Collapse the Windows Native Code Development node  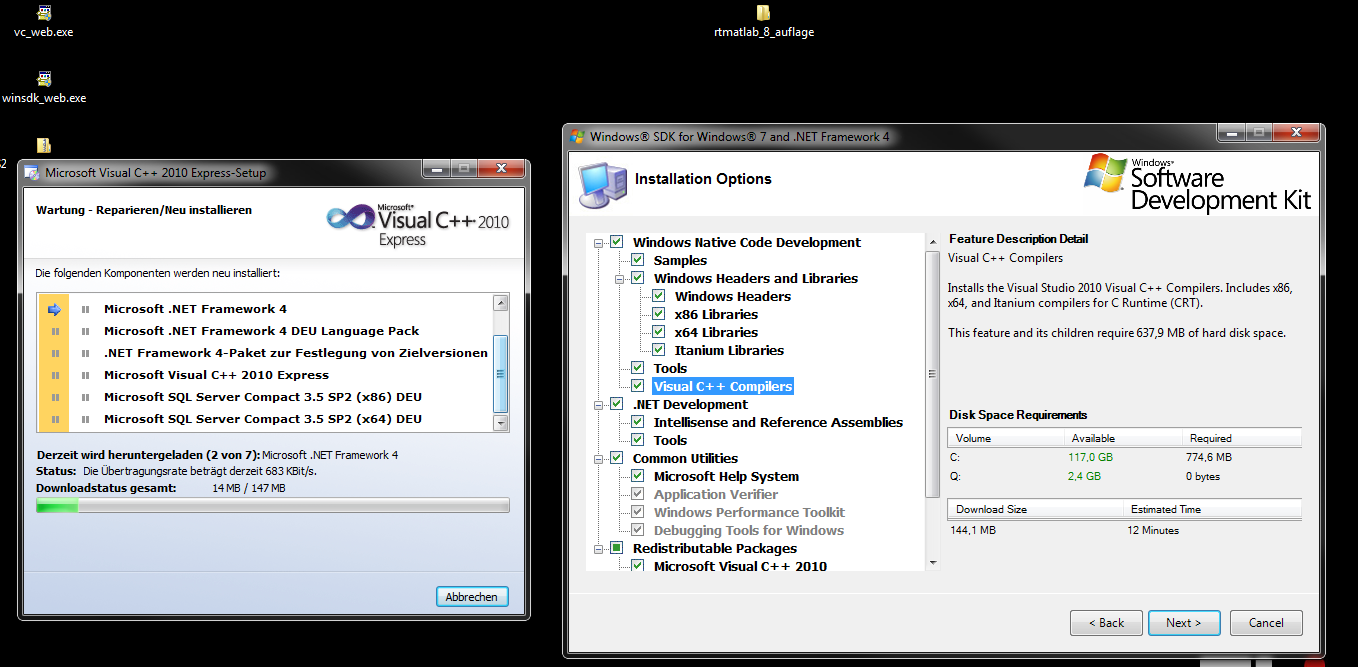click(x=599, y=243)
